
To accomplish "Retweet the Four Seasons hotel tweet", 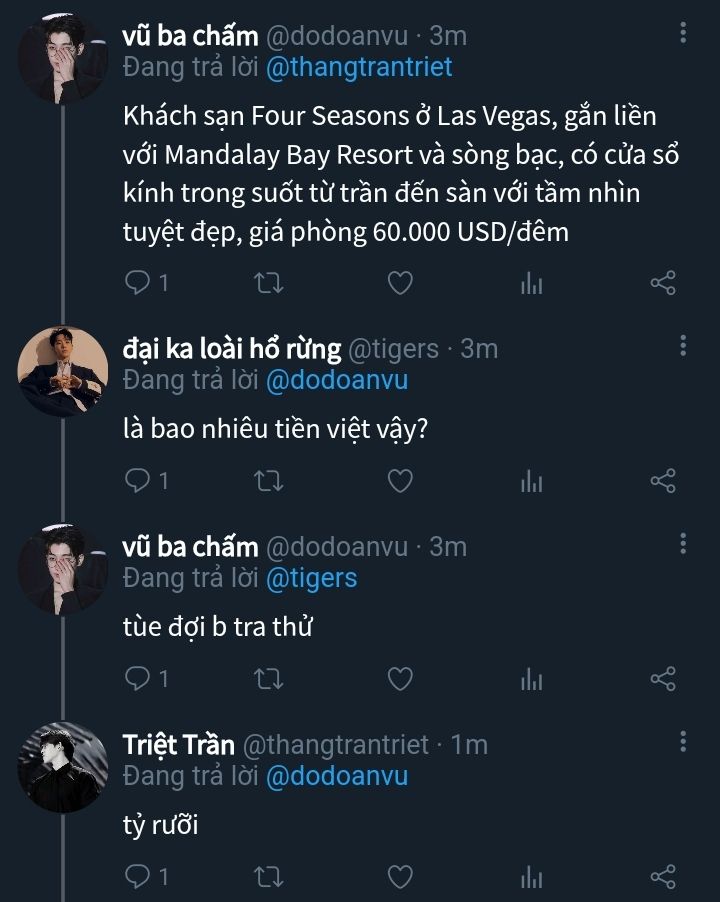I will point(270,283).
